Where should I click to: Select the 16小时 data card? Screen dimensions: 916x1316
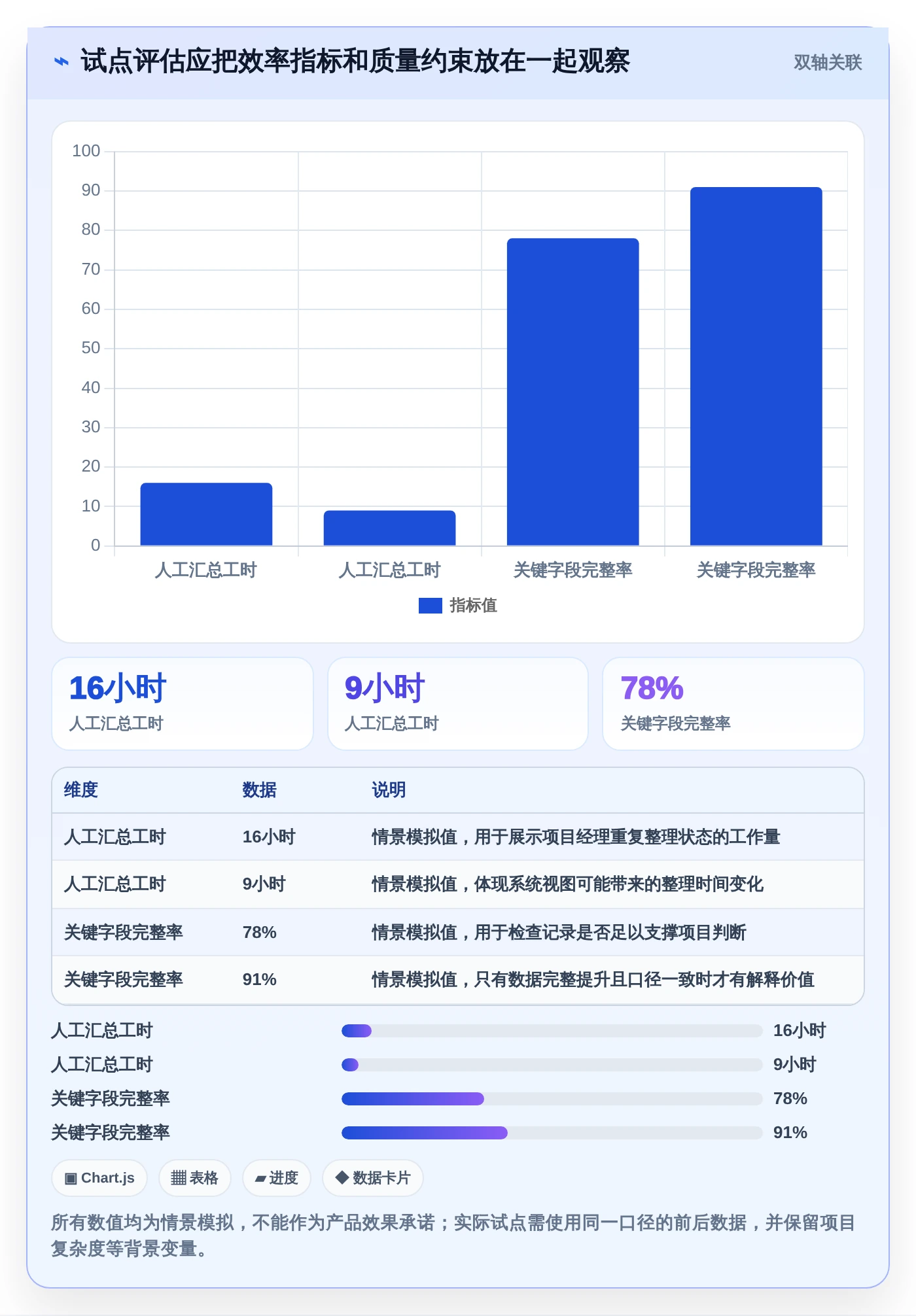pyautogui.click(x=183, y=704)
